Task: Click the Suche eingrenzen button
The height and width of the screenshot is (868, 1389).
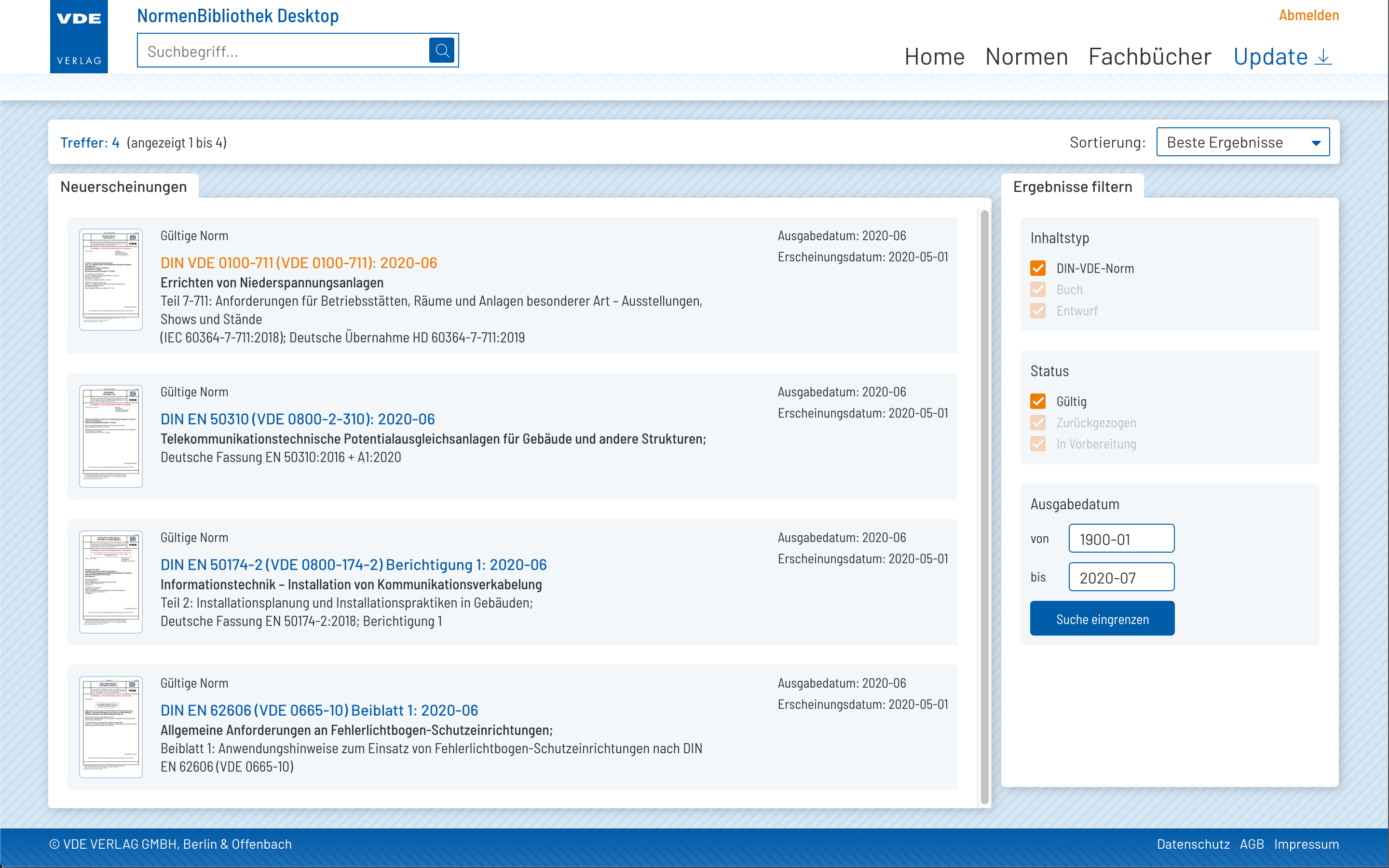Action: click(x=1102, y=618)
